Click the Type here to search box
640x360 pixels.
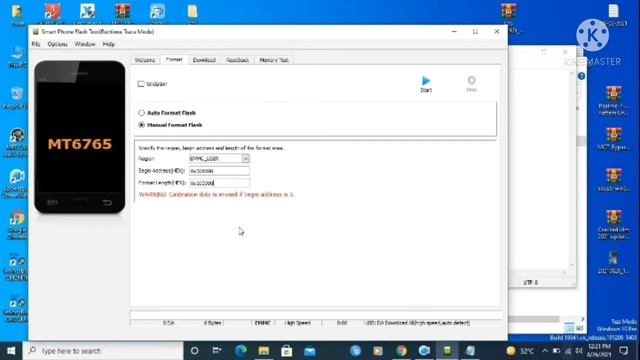tap(103, 351)
